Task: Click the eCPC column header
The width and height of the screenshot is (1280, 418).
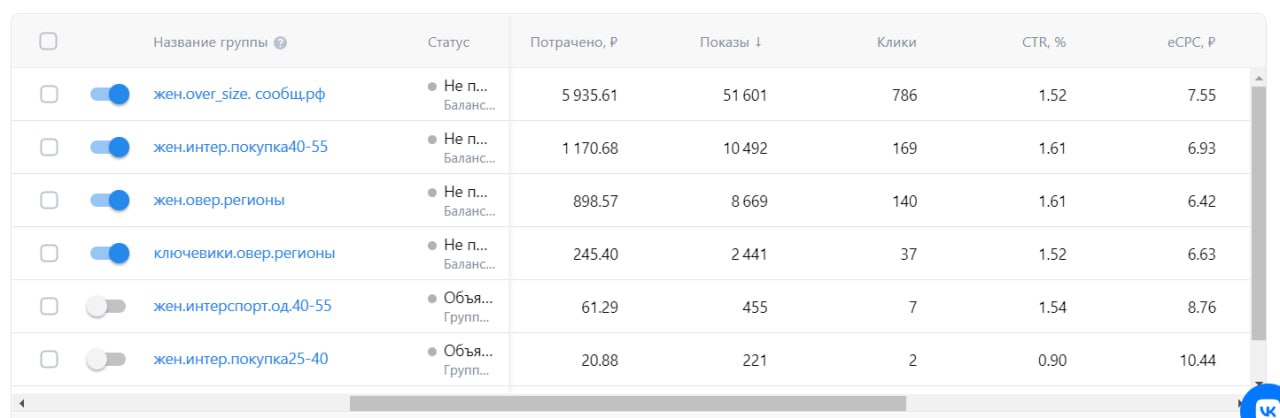Action: pos(1191,42)
